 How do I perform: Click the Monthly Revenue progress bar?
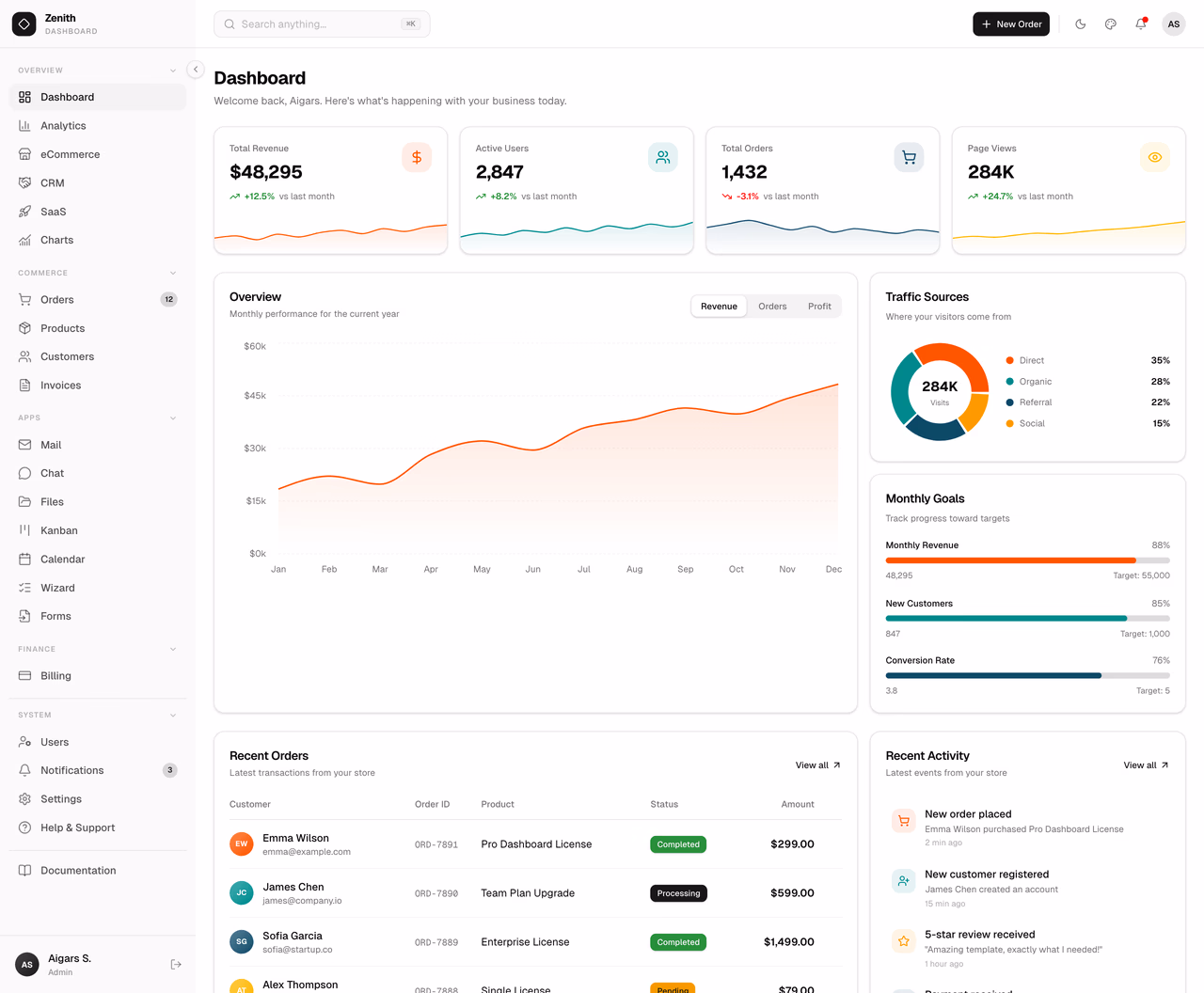point(1028,560)
